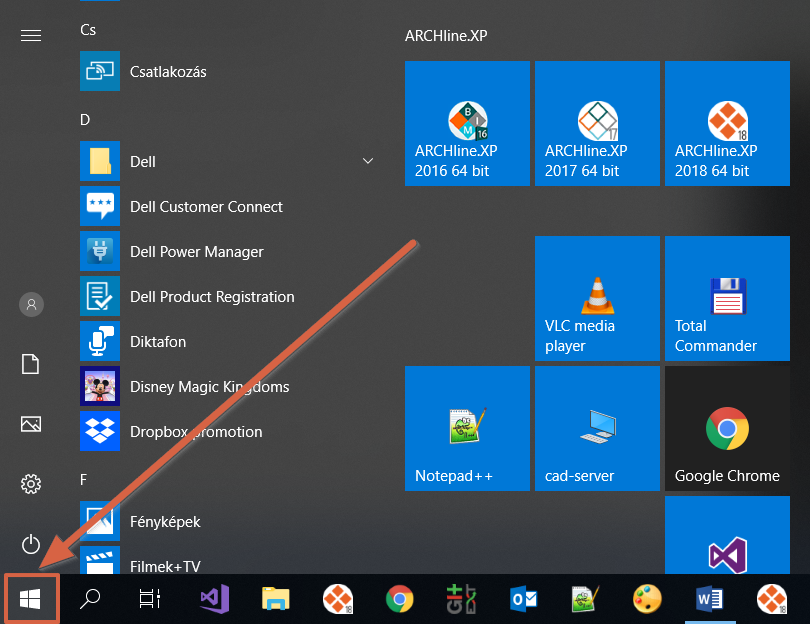Click the D letter group header

pyautogui.click(x=85, y=120)
